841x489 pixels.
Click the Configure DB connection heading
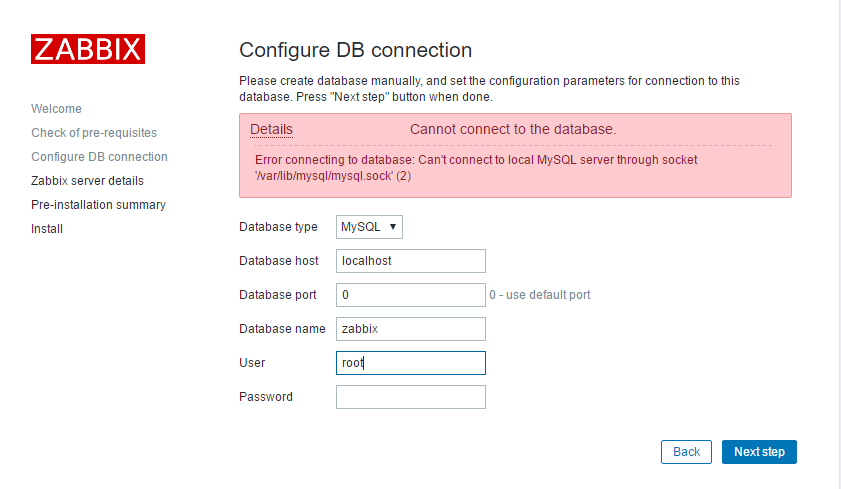(x=356, y=50)
